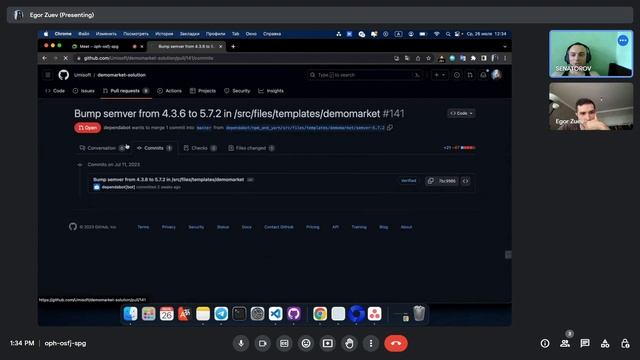Switch to the Meet browser tab
The image size is (640, 360).
107,47
